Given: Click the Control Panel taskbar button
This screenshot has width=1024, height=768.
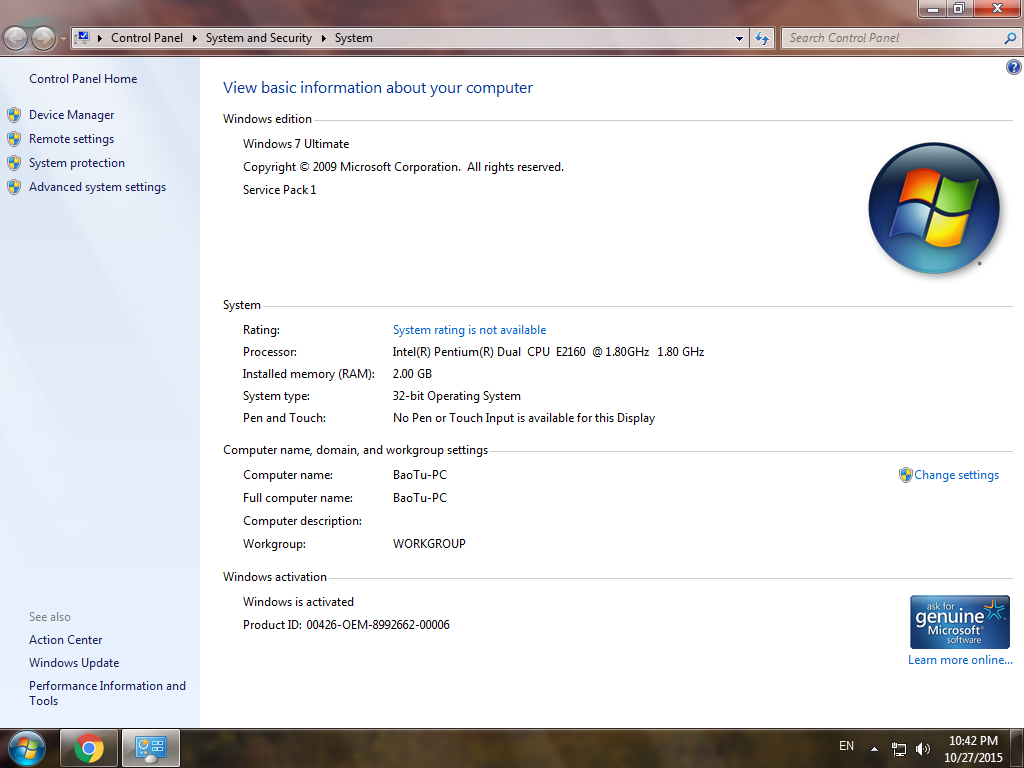Looking at the screenshot, I should [x=151, y=748].
